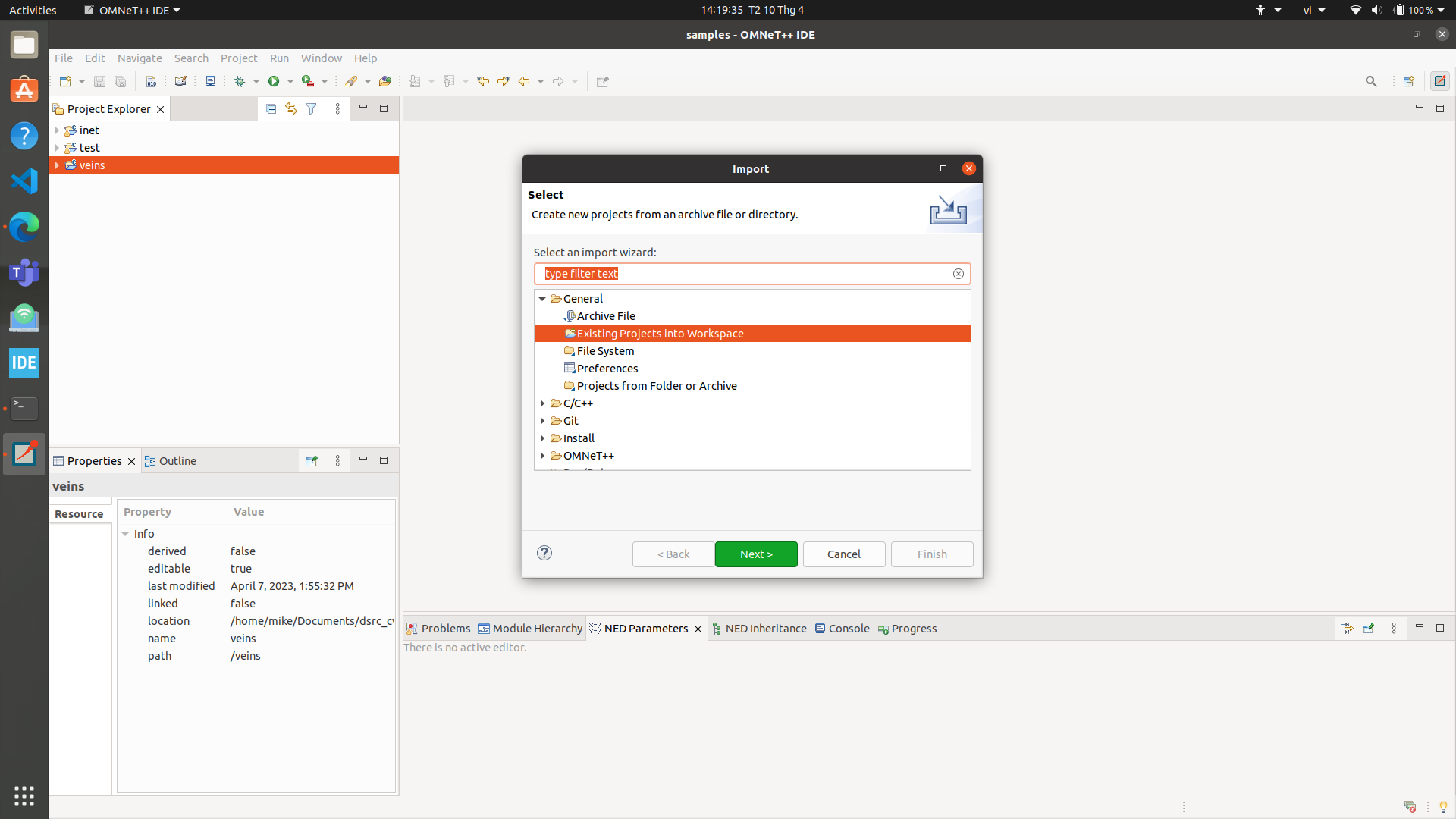Click the Collapse All icon in Project Explorer
The width and height of the screenshot is (1456, 819).
271,109
